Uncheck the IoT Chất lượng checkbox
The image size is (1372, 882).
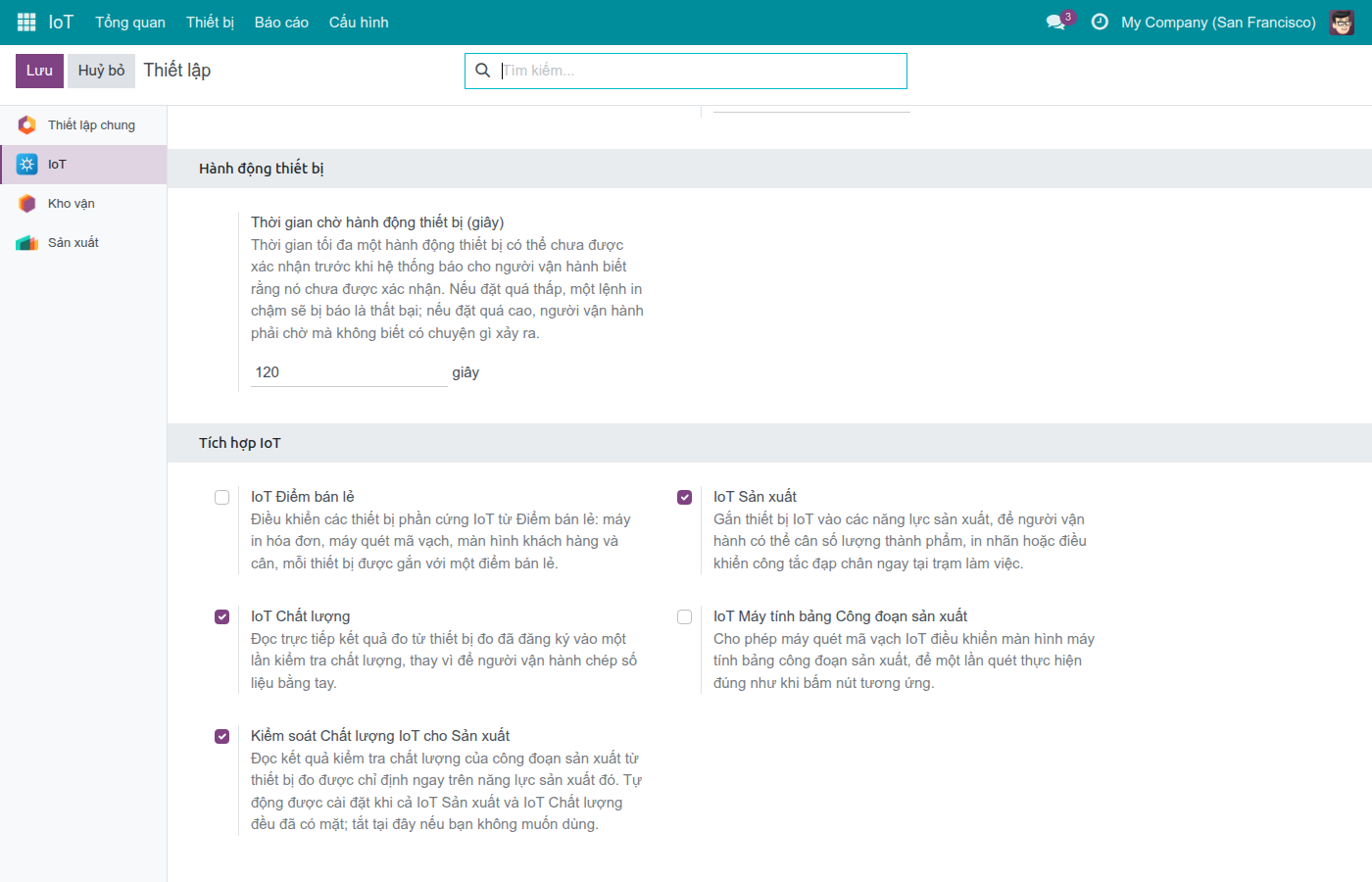(x=222, y=617)
